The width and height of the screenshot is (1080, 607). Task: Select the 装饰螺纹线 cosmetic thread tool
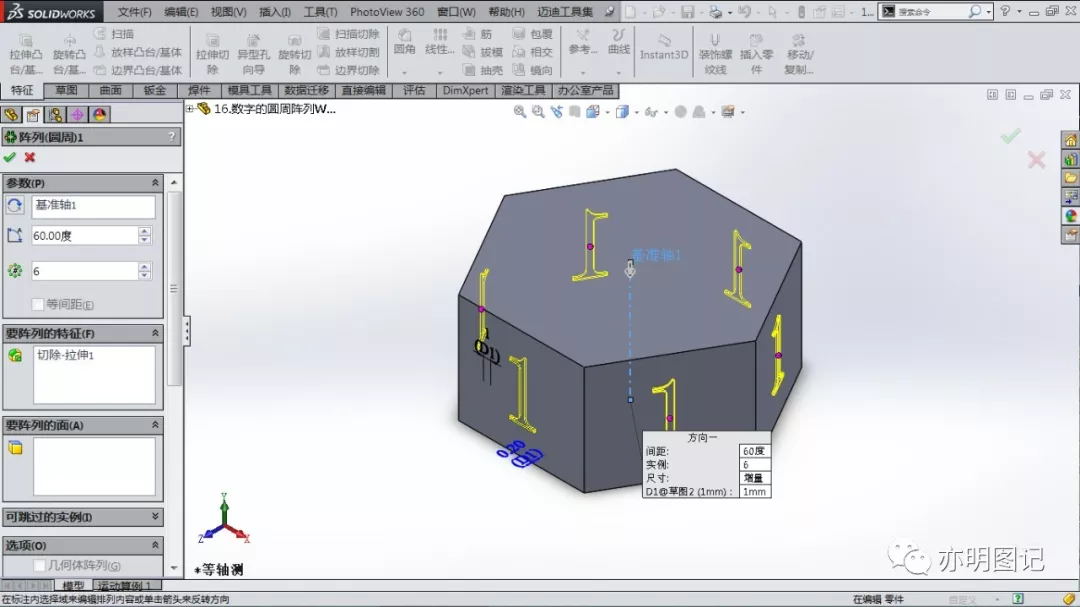pyautogui.click(x=716, y=54)
